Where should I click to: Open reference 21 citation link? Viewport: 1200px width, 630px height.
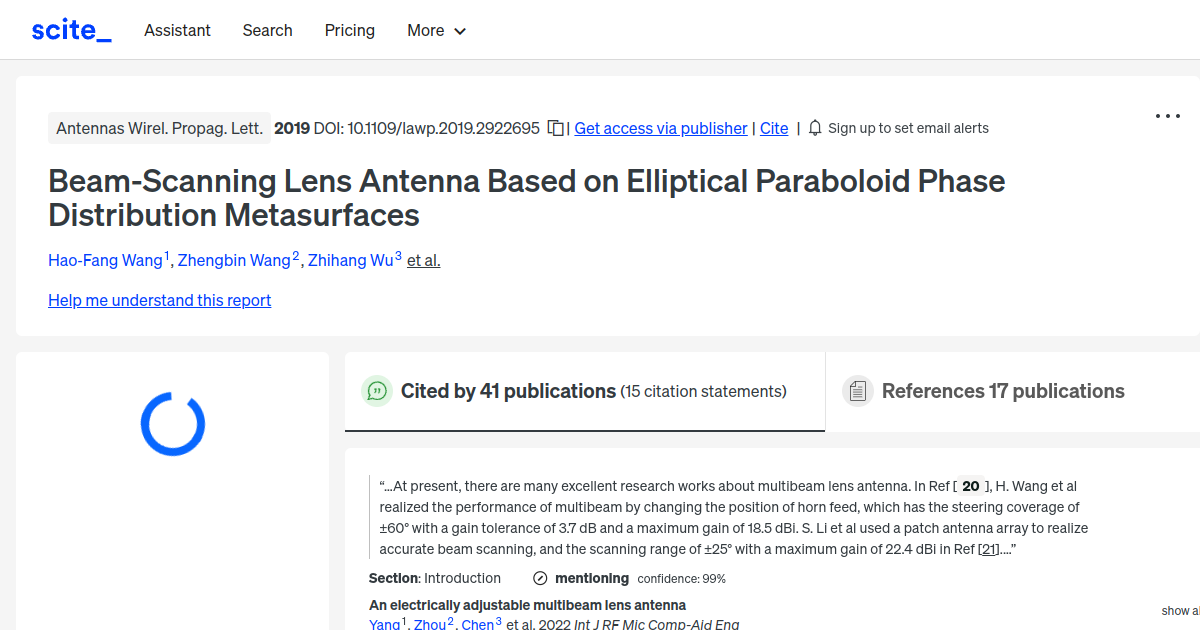pos(989,549)
